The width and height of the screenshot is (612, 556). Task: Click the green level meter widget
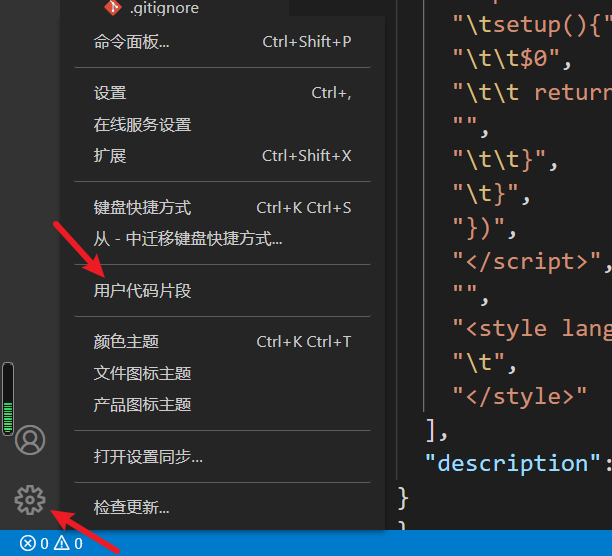pos(8,399)
